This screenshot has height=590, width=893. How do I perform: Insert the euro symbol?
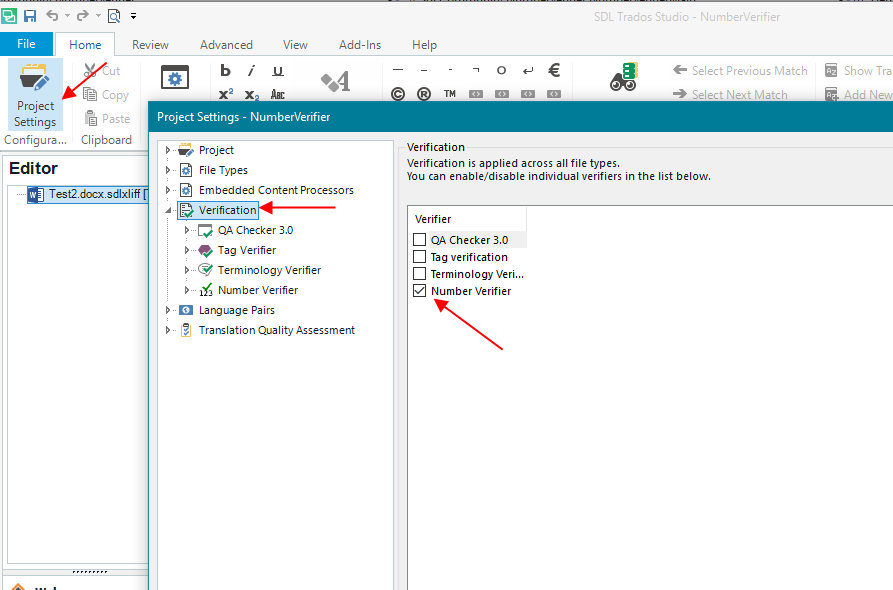[x=554, y=70]
